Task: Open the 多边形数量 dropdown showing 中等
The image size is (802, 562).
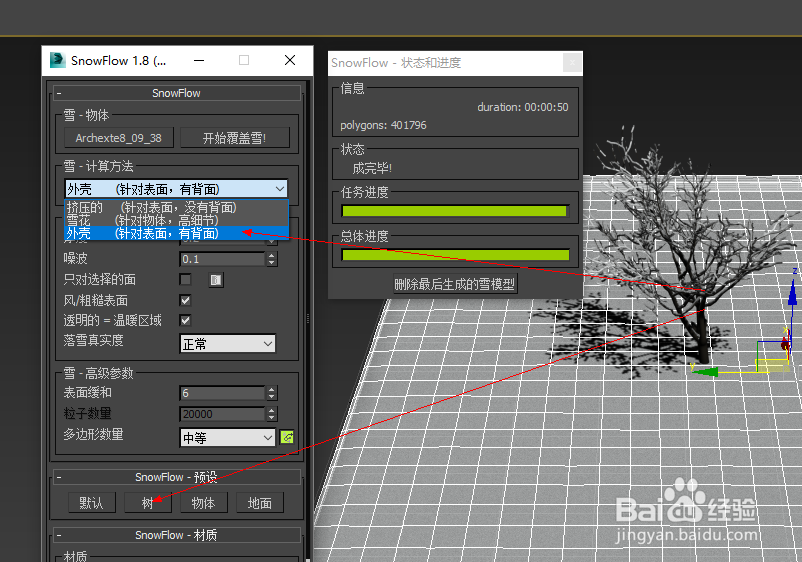Action: pos(228,437)
